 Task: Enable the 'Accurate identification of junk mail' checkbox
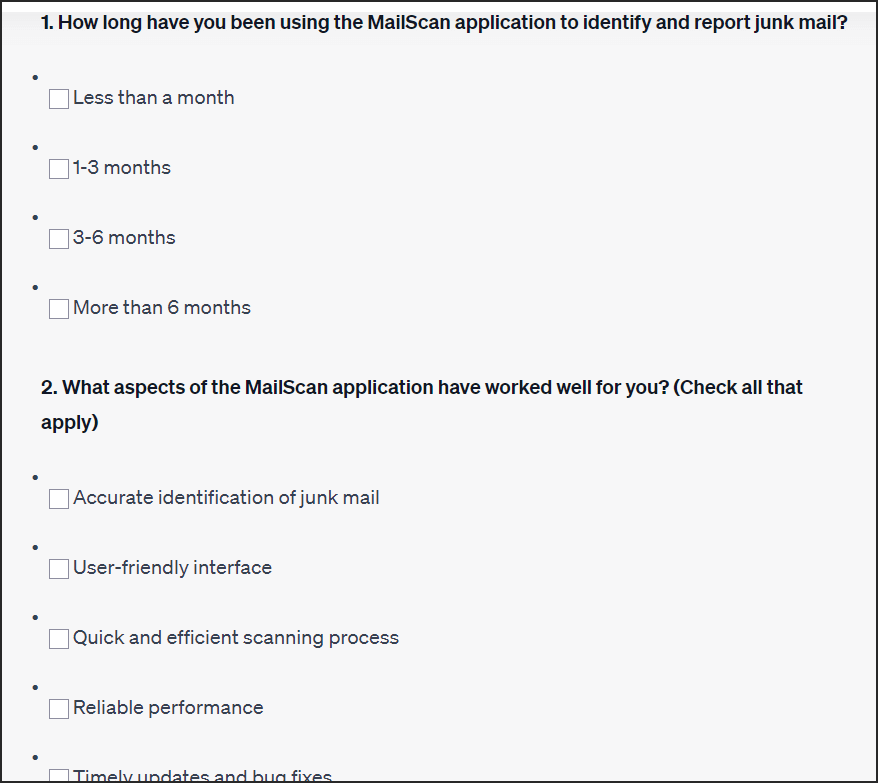[59, 498]
